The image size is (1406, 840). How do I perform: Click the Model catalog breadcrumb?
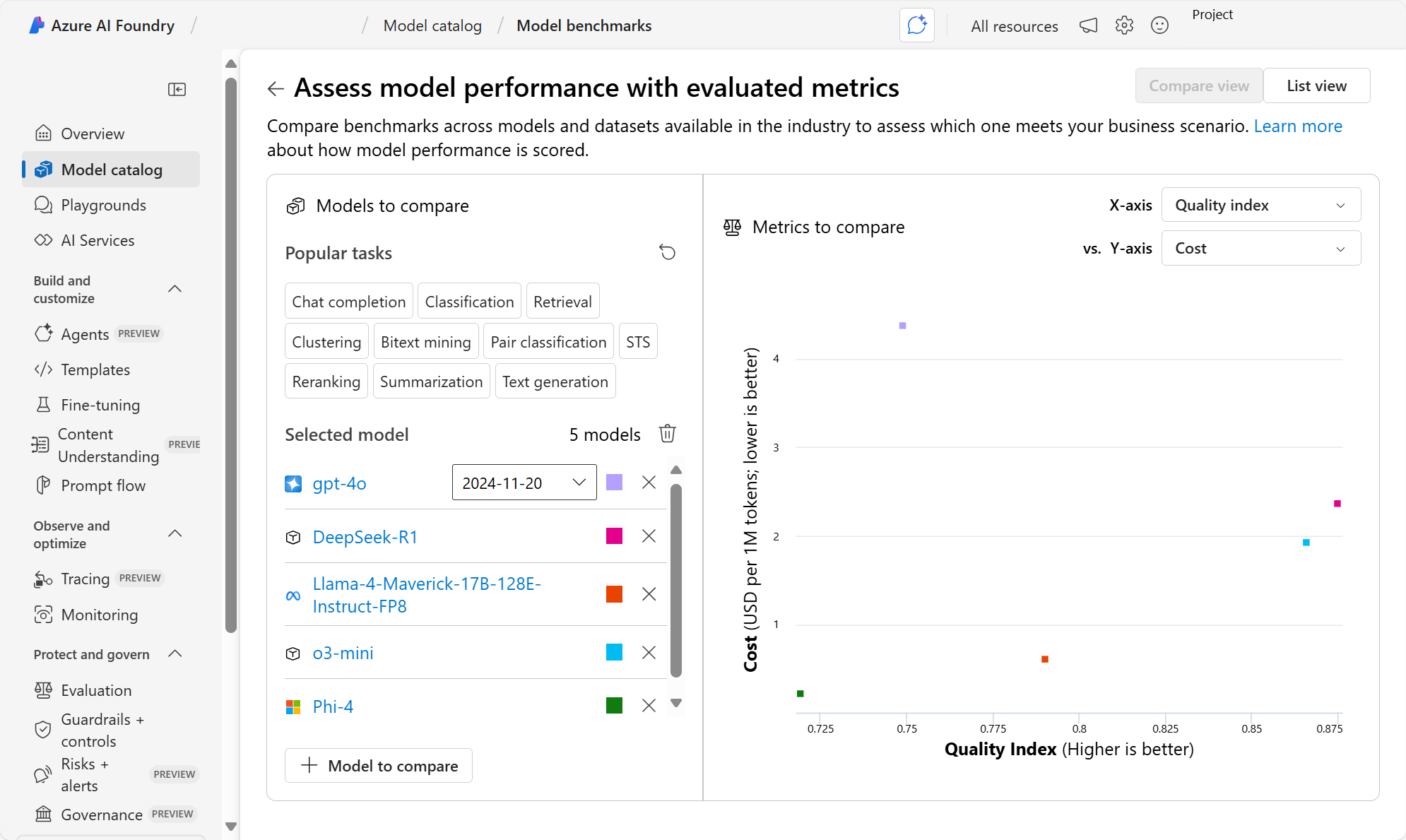432,25
